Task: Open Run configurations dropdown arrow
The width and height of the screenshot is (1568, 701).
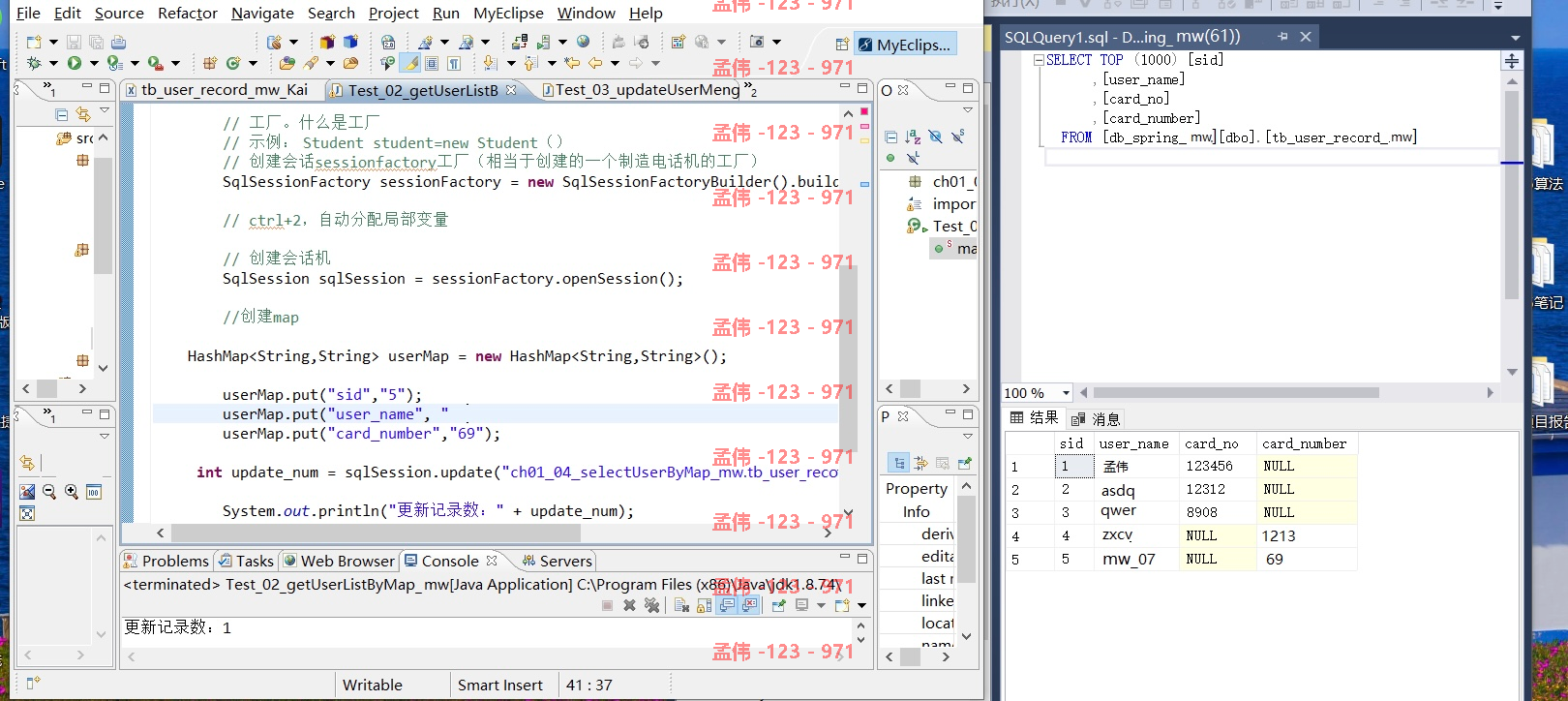Action: [x=94, y=63]
